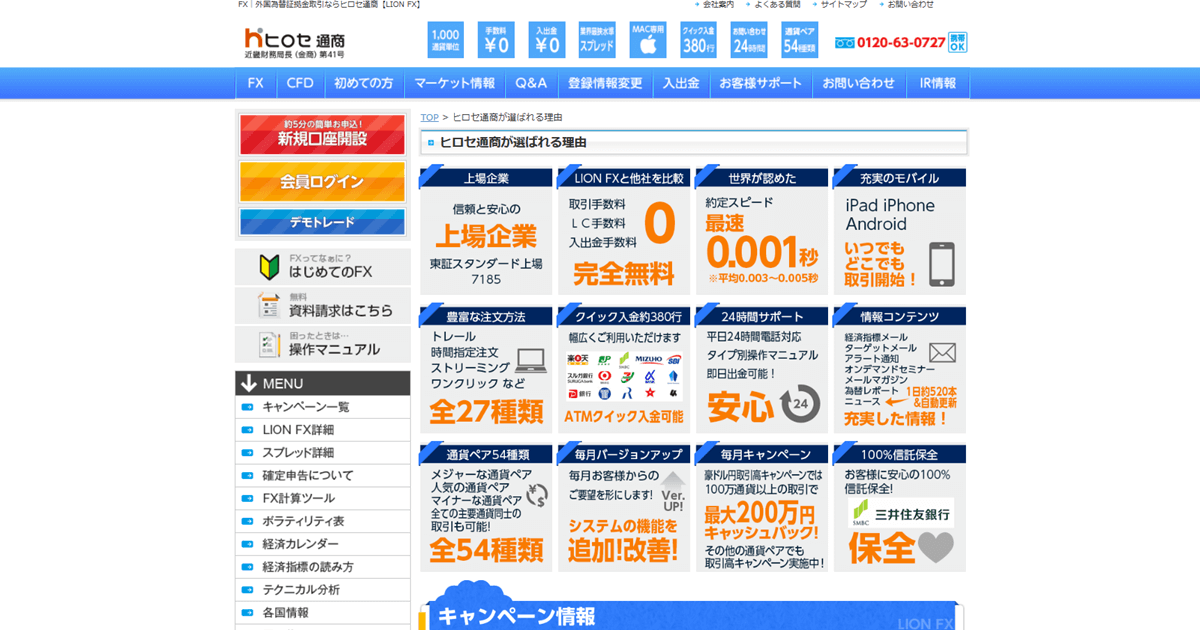Open the 資料請求はこちら banner
This screenshot has height=630, width=1200.
coord(323,306)
